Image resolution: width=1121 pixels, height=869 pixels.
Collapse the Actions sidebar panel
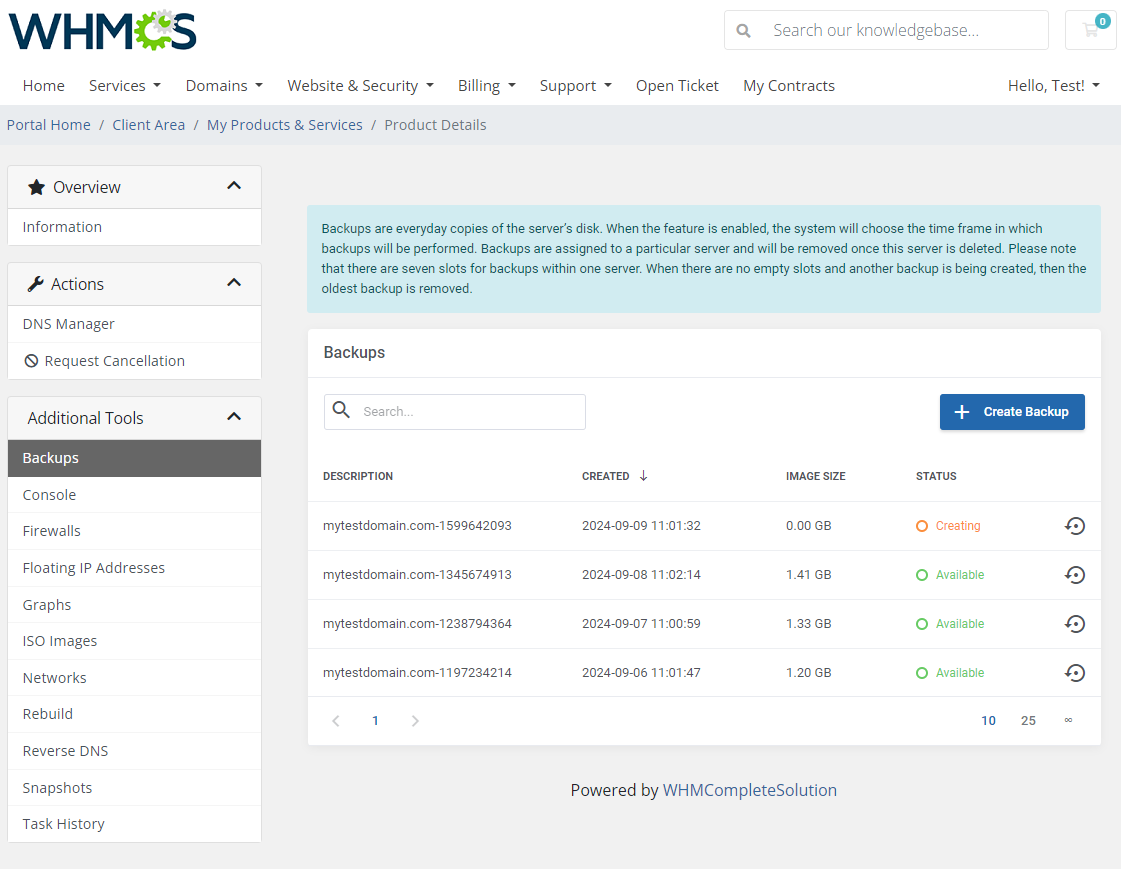coord(234,283)
